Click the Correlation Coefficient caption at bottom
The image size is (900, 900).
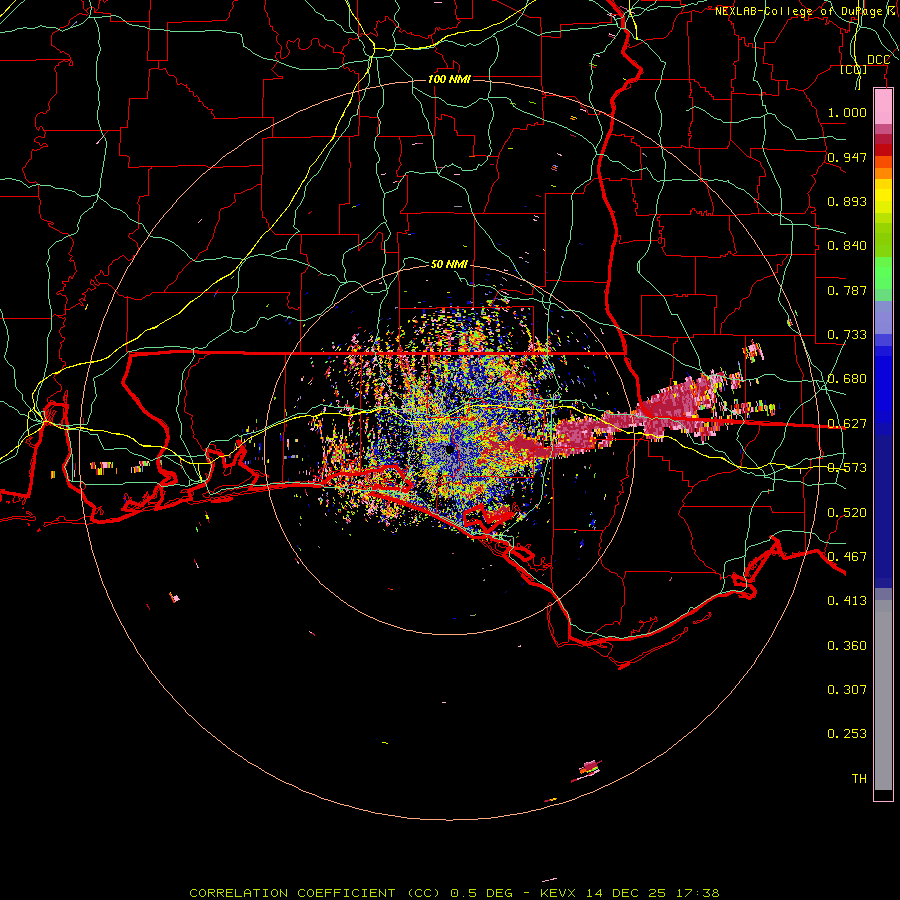454,893
